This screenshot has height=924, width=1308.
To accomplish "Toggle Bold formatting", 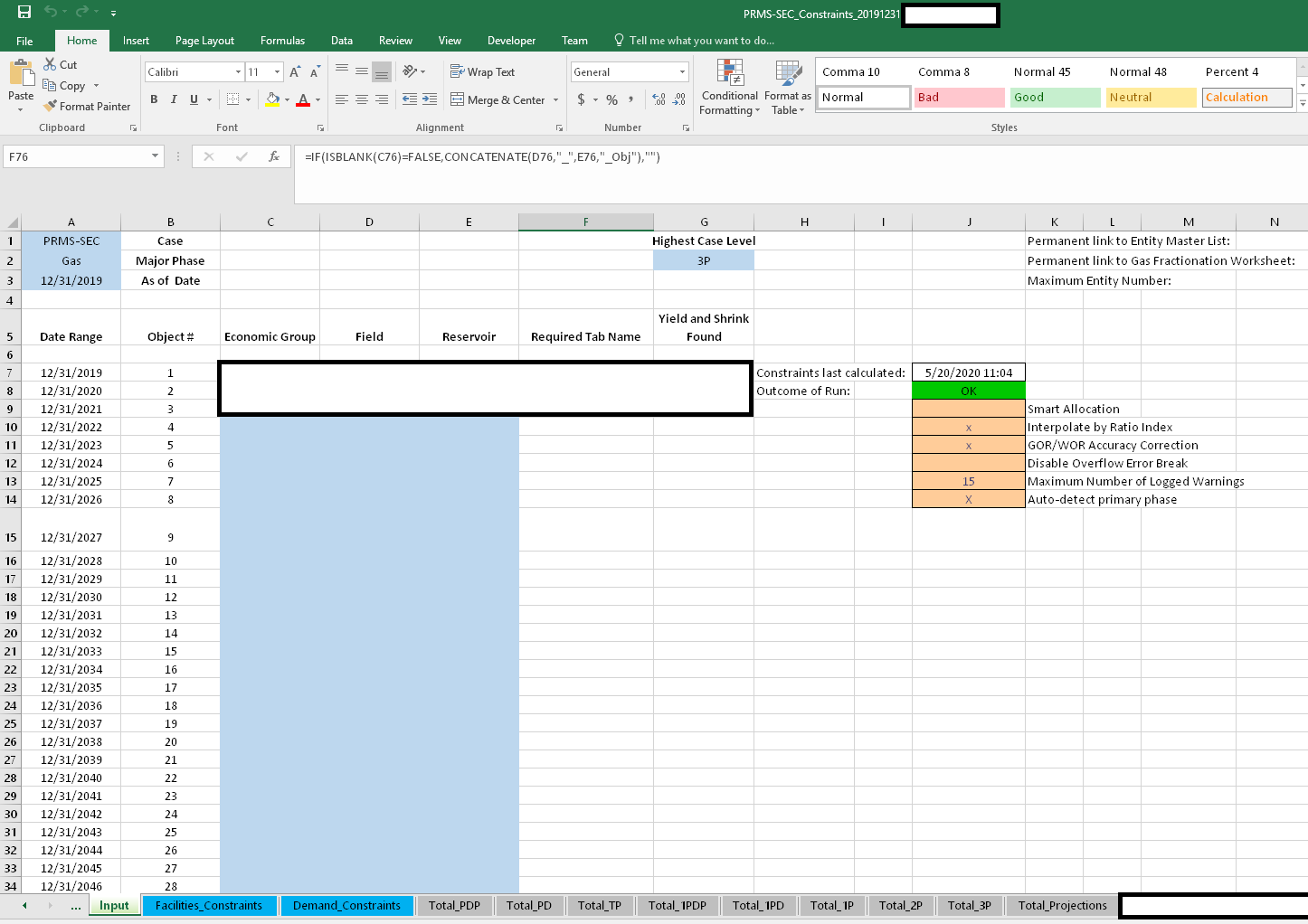I will 154,99.
